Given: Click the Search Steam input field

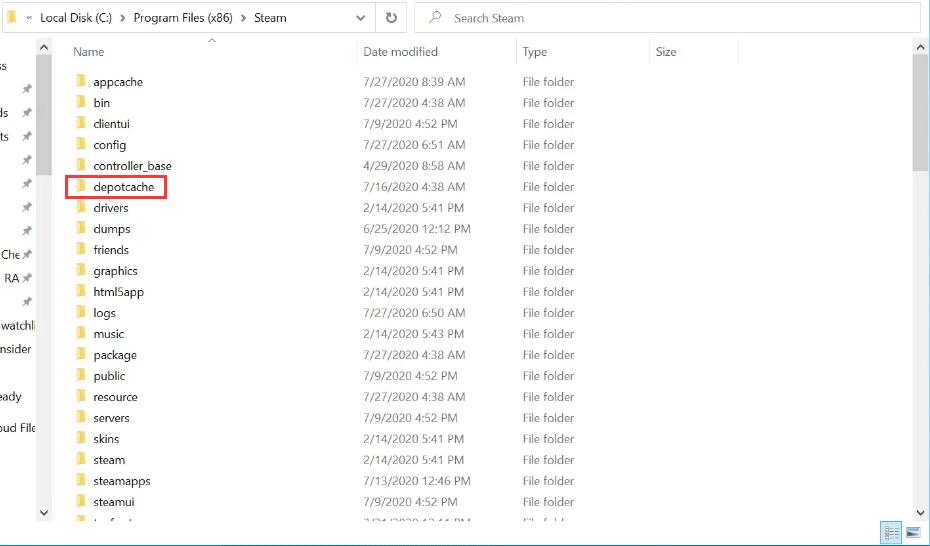Looking at the screenshot, I should click(667, 18).
